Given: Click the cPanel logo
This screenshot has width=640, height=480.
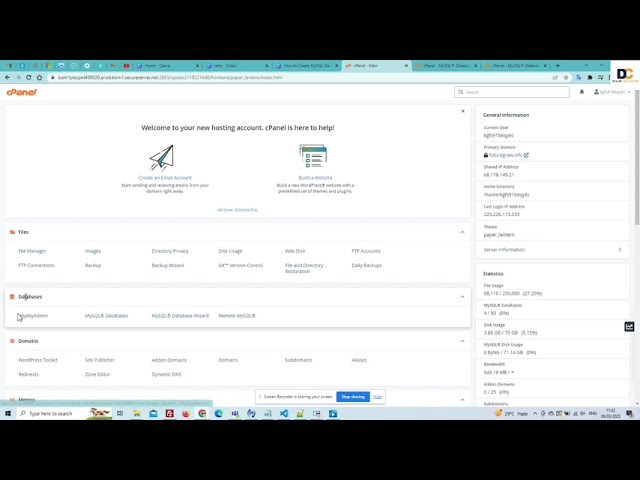Looking at the screenshot, I should click(22, 92).
